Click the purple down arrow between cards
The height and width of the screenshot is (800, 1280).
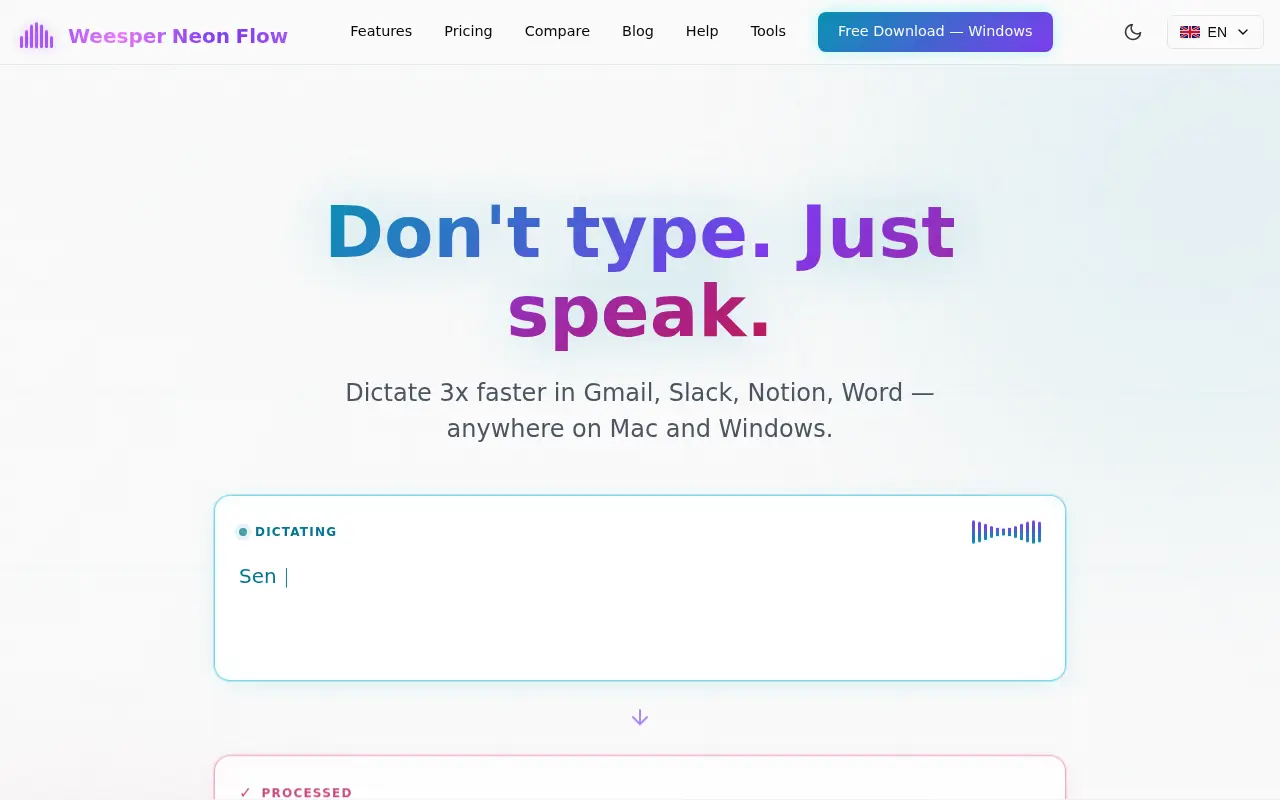[x=640, y=717]
